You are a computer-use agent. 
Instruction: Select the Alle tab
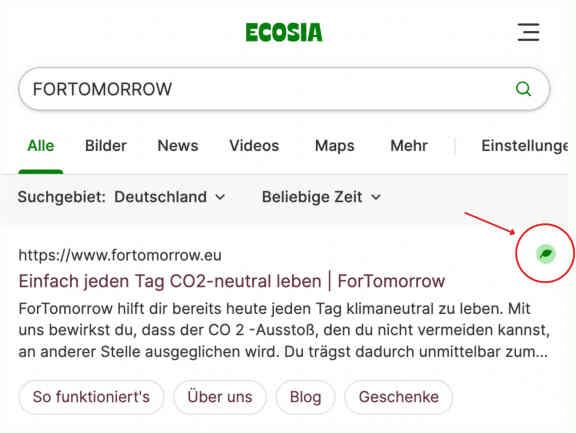coord(41,146)
